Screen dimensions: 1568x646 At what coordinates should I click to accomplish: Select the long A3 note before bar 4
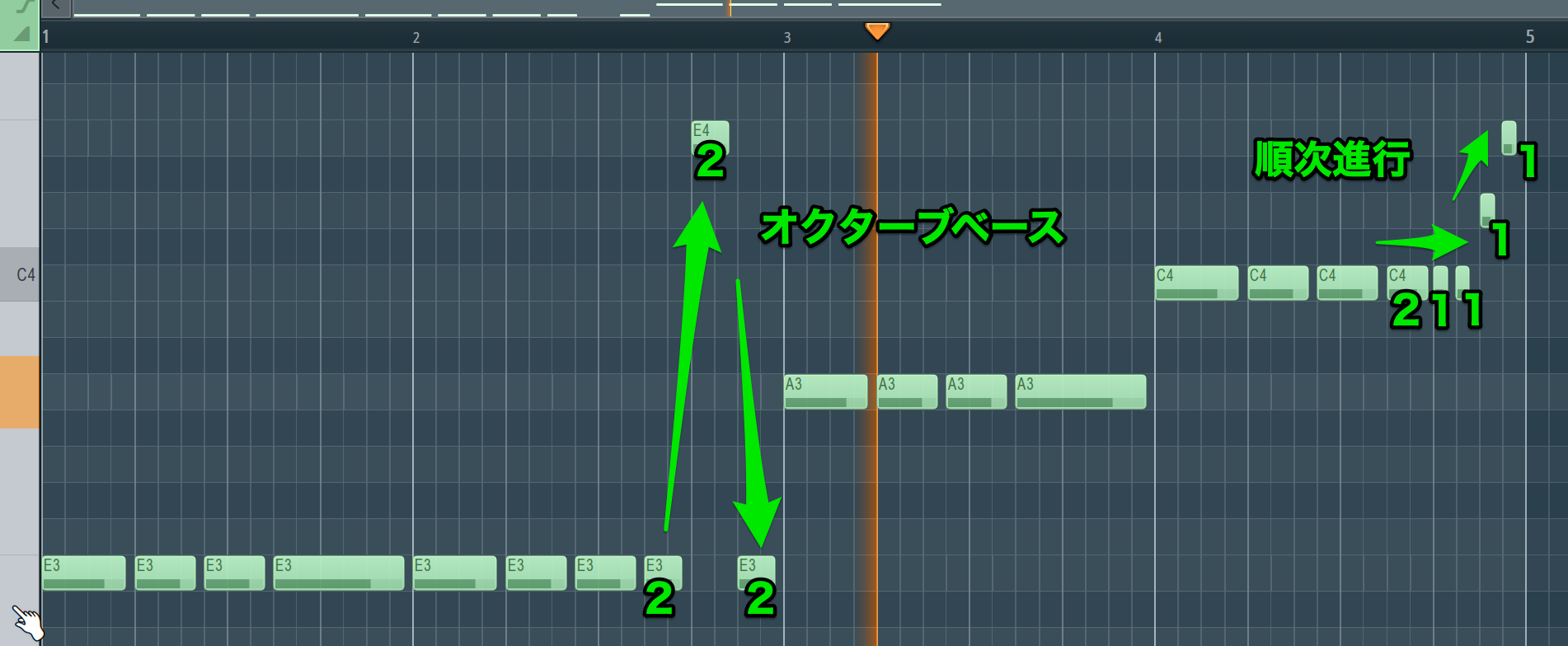click(1081, 391)
